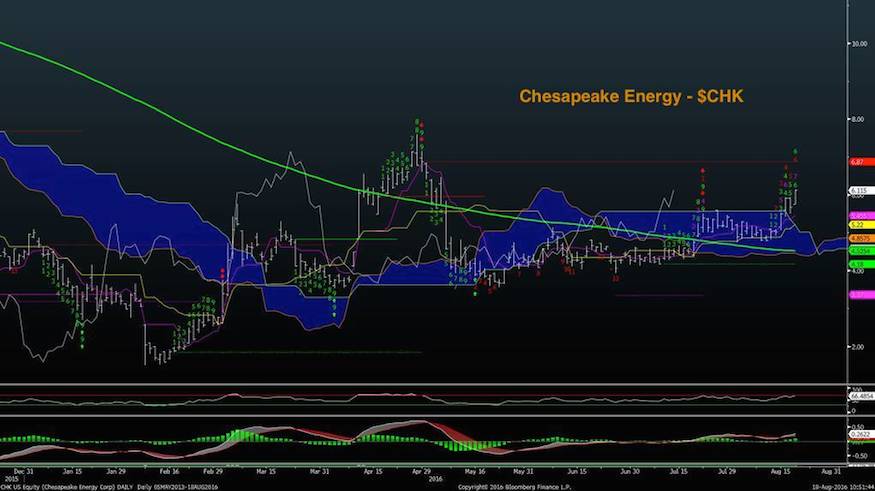The image size is (875, 491).
Task: Click the Jun 15 date axis label
Action: click(x=576, y=471)
